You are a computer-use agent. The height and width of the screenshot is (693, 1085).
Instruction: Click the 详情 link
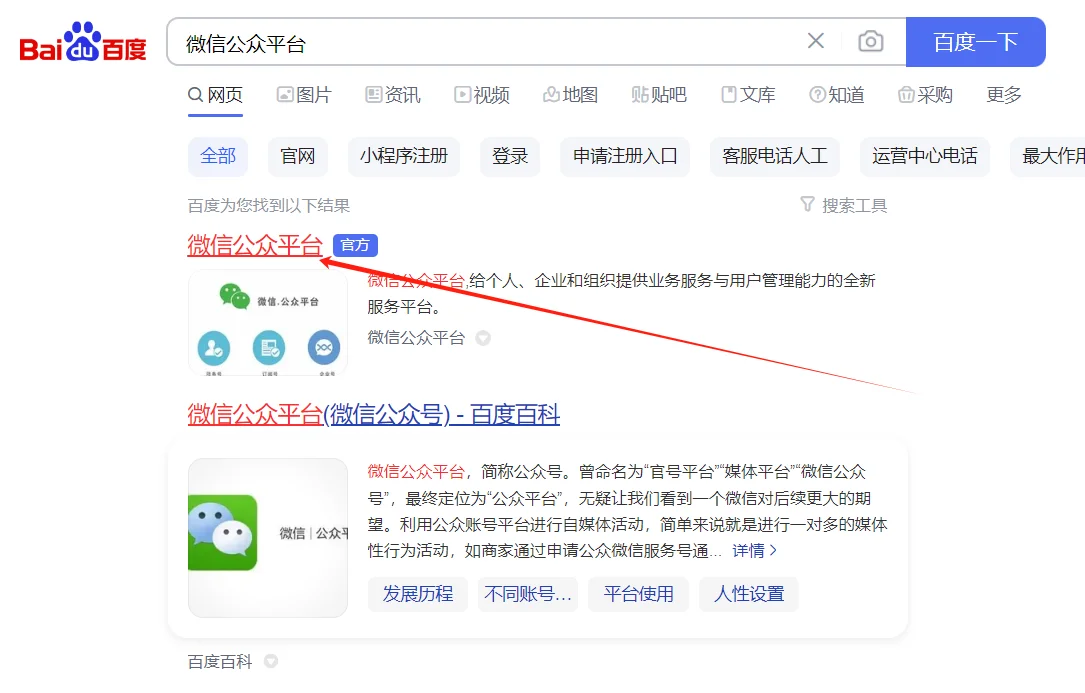754,551
